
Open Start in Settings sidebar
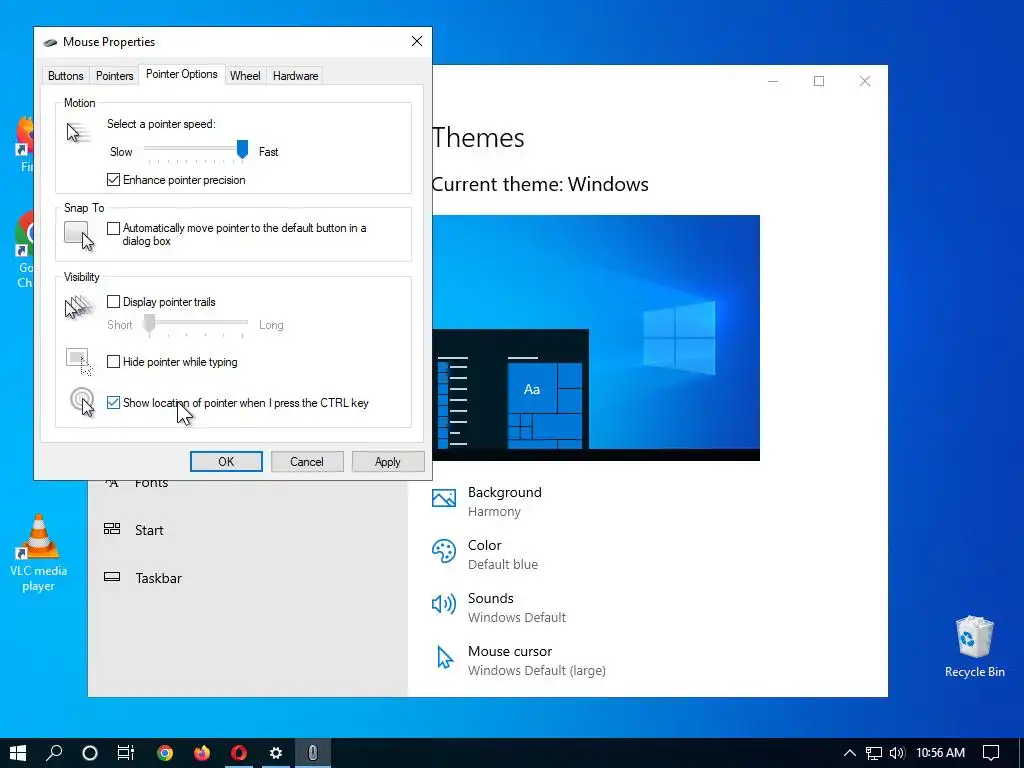point(149,530)
